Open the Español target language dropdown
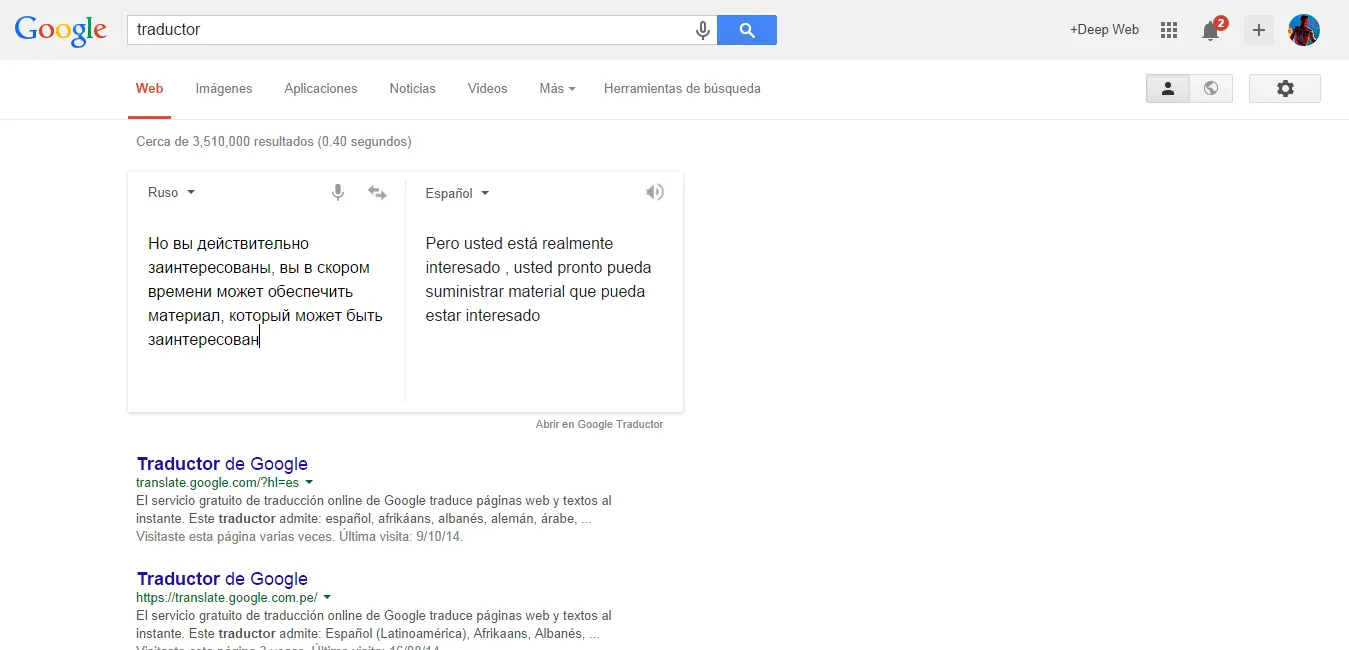This screenshot has height=650, width=1349. coord(457,193)
